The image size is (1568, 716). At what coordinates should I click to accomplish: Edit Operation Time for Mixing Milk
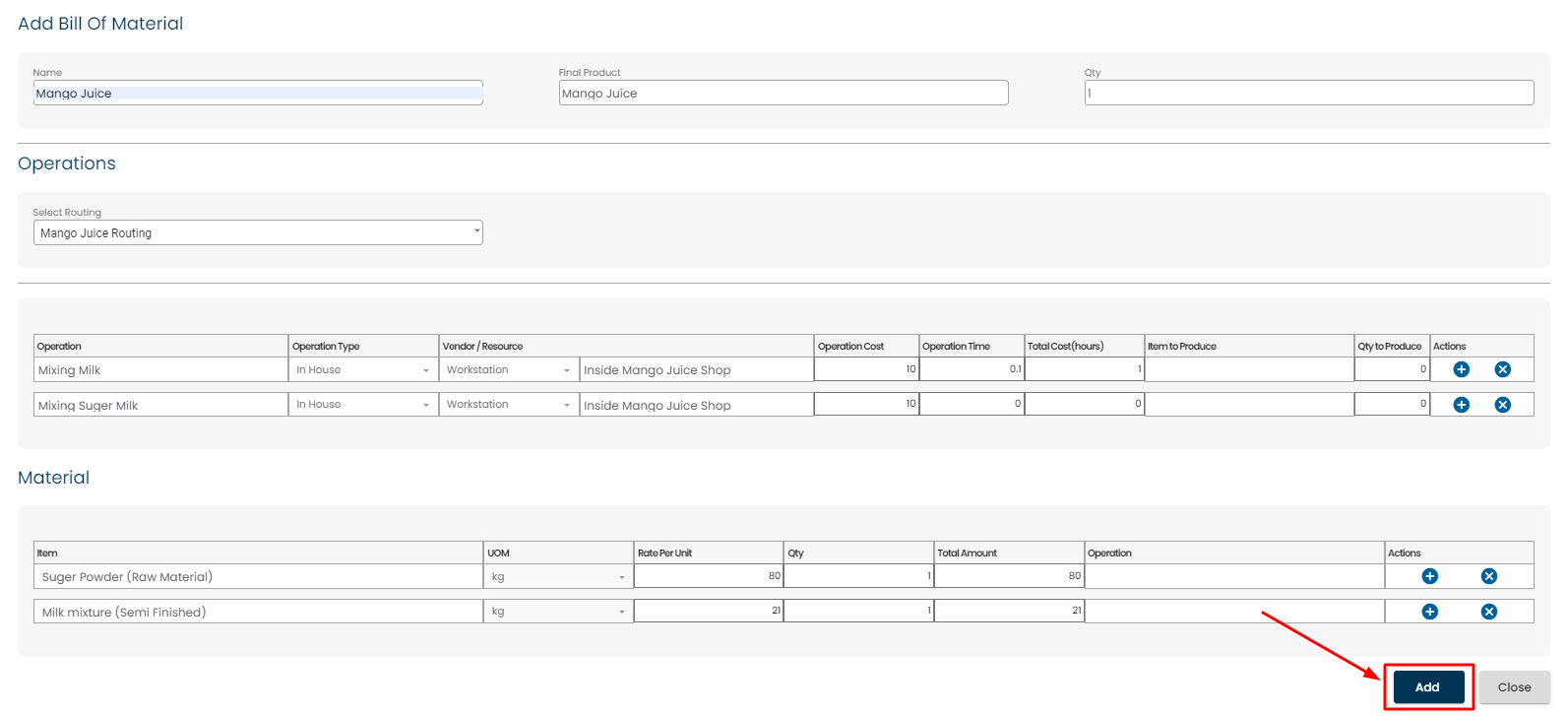pos(972,369)
